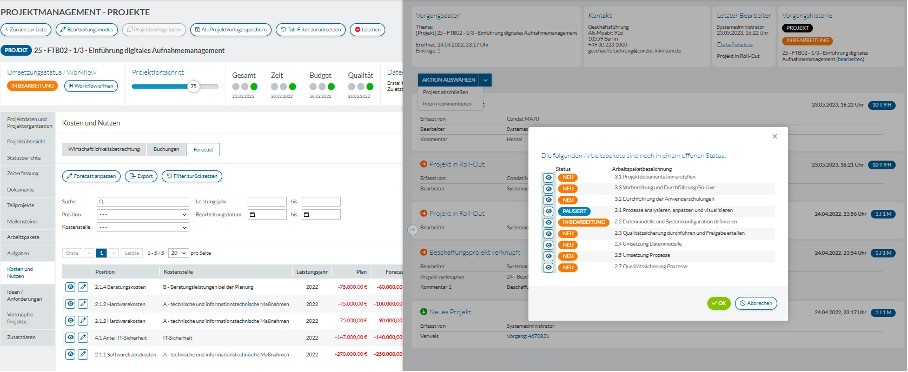Screen dimensions: 908x372
Task: View work package 2.3 Qualitätssicherung in dialog
Action: 548,234
